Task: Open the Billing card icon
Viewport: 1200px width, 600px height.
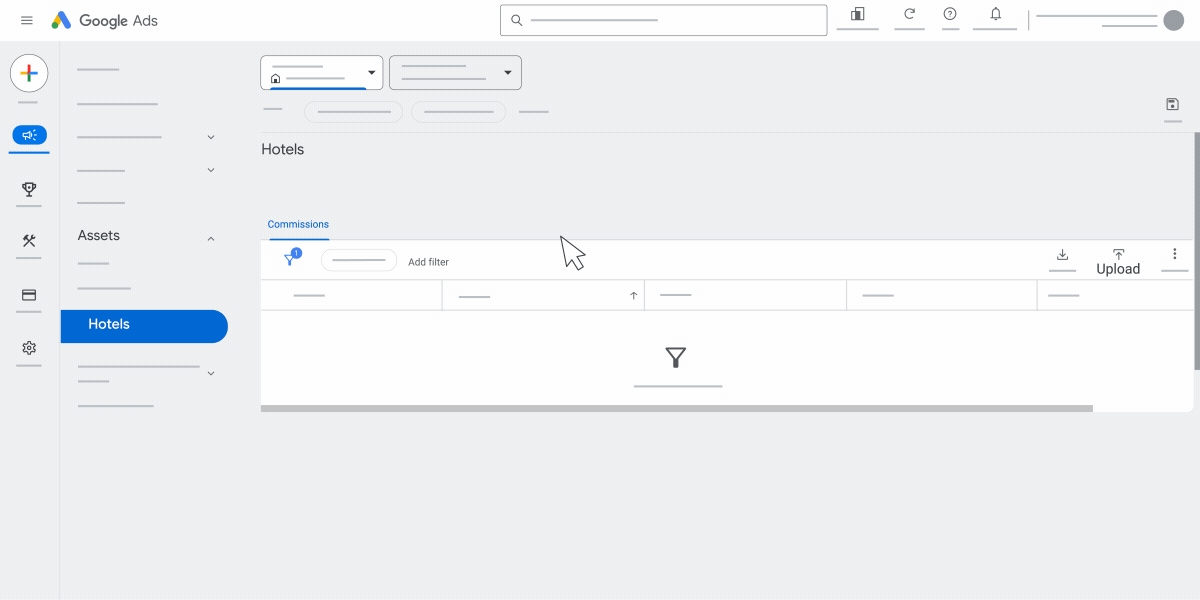Action: click(29, 295)
